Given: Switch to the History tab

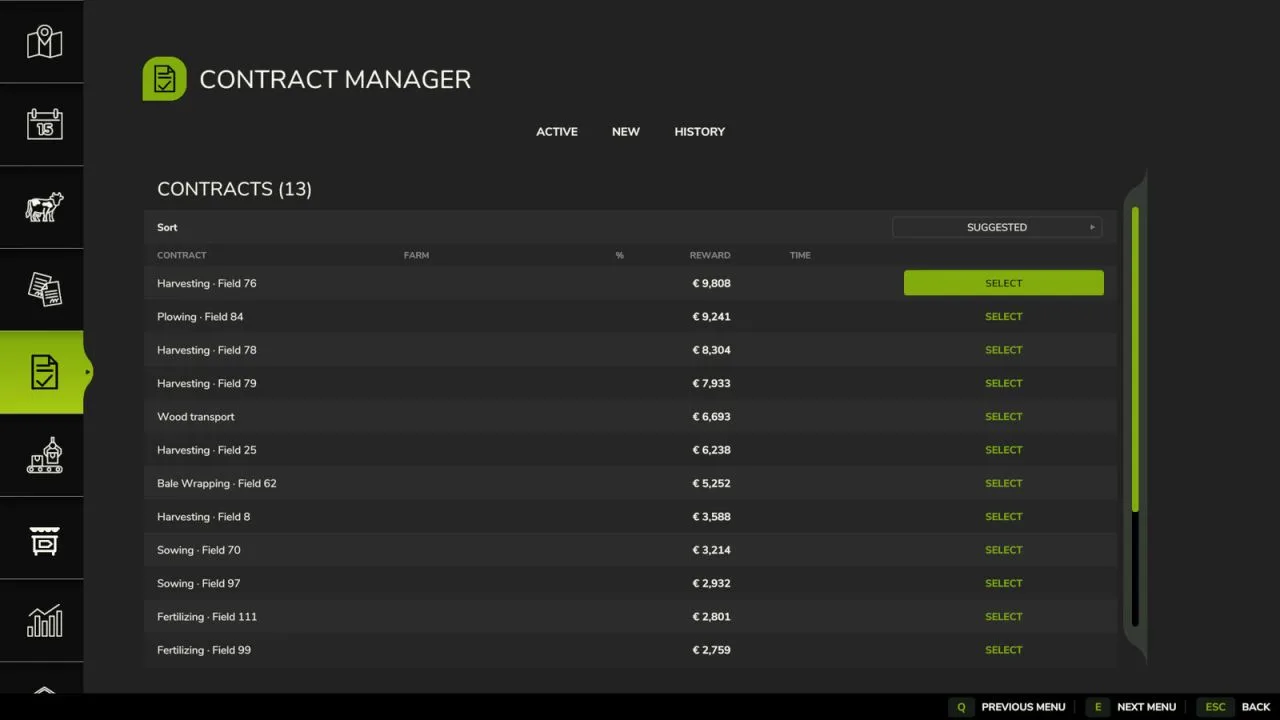Looking at the screenshot, I should tap(699, 132).
